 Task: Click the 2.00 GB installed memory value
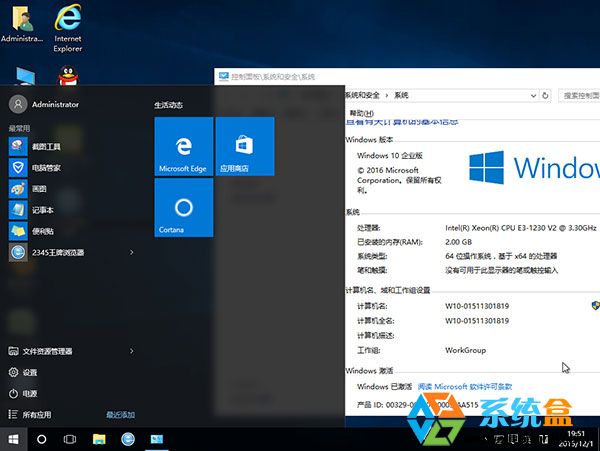pyautogui.click(x=458, y=242)
